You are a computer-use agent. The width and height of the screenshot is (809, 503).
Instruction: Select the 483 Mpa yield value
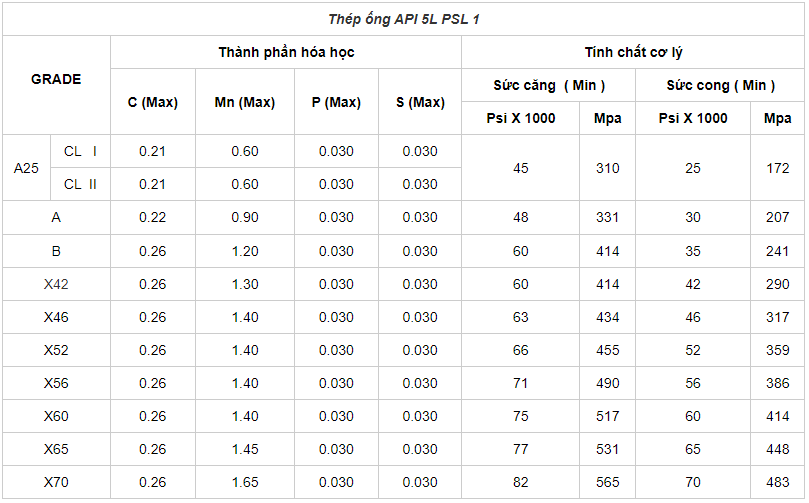tap(778, 482)
